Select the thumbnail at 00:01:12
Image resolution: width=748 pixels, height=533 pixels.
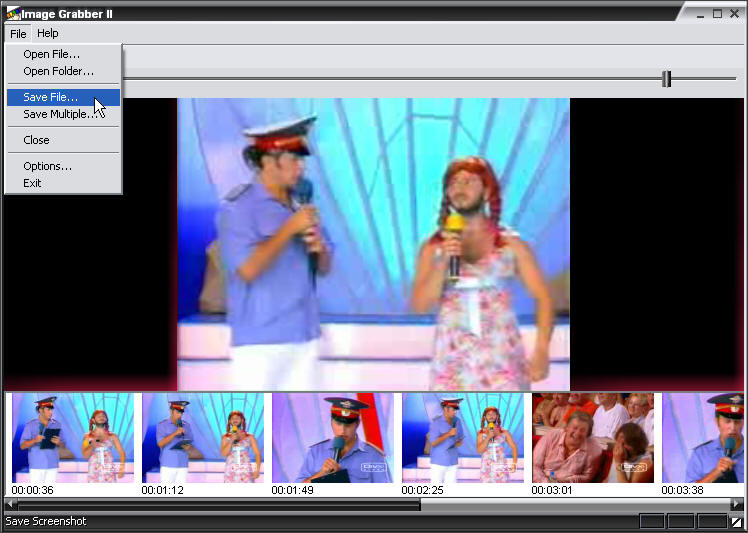(x=203, y=438)
